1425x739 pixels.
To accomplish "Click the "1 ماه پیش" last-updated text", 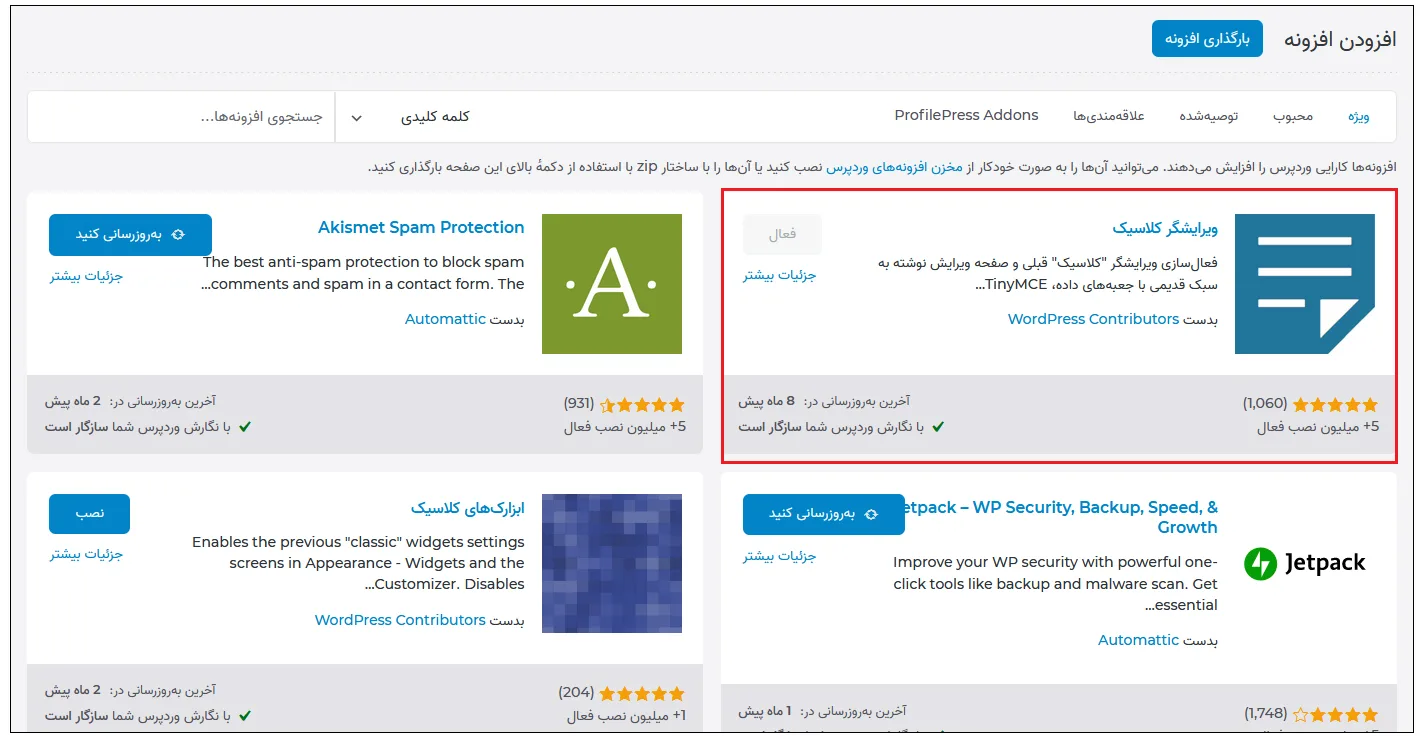I will [765, 711].
